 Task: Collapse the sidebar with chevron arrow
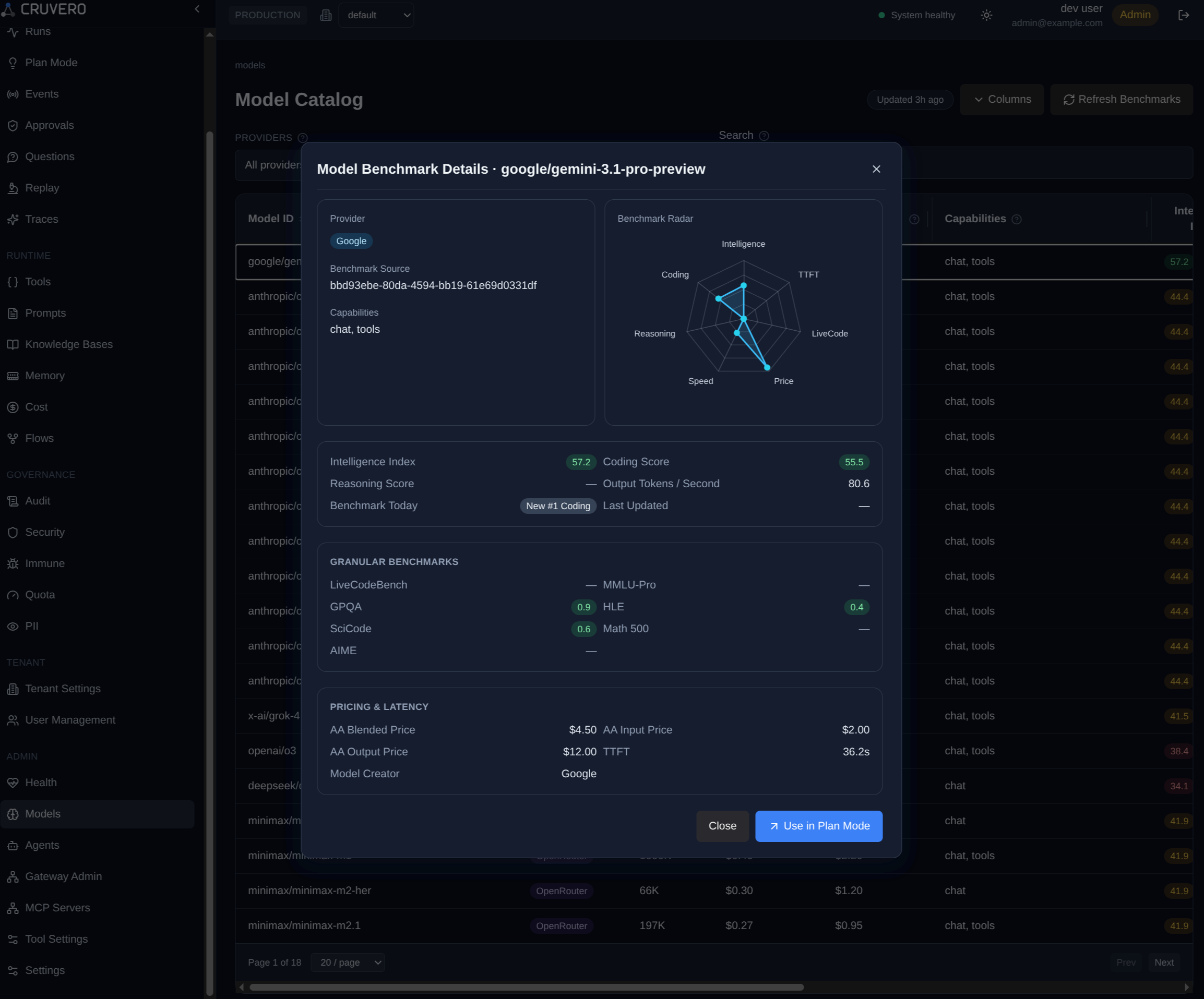tap(197, 9)
